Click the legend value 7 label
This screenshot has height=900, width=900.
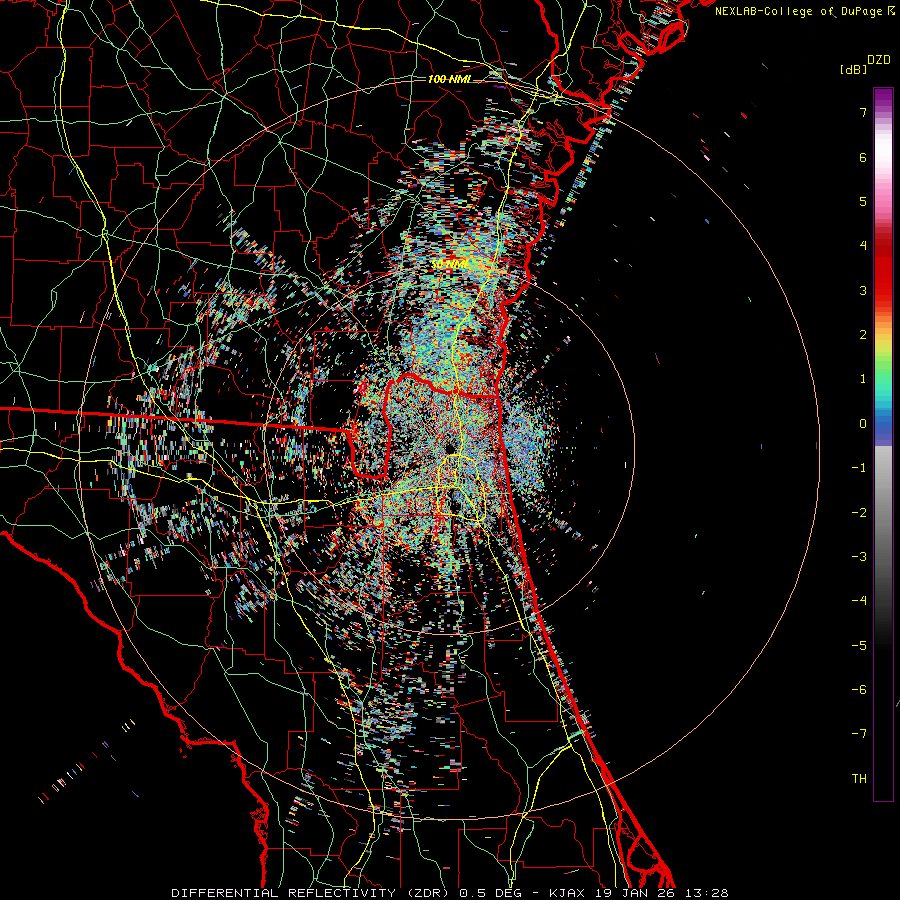(863, 112)
